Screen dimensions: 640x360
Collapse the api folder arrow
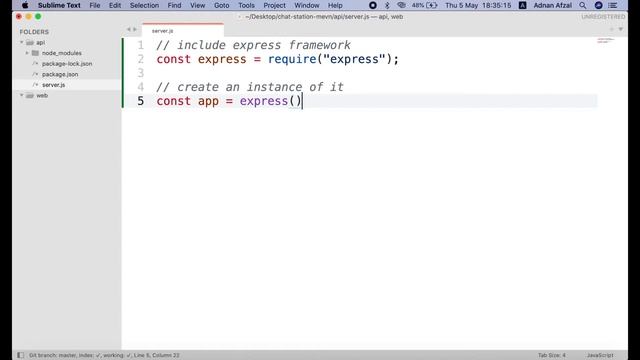(22, 42)
